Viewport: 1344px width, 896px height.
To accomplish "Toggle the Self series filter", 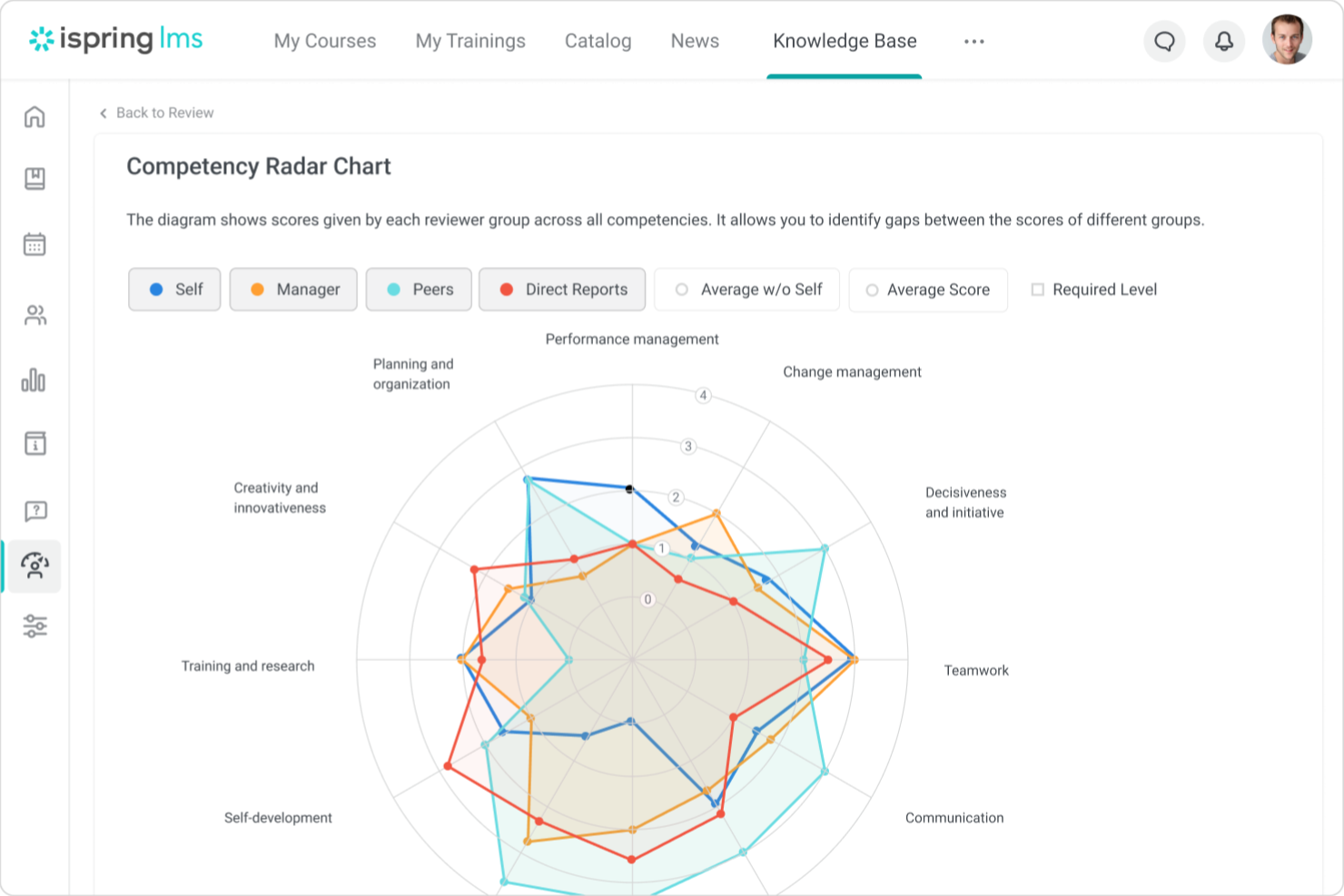I will click(x=174, y=289).
